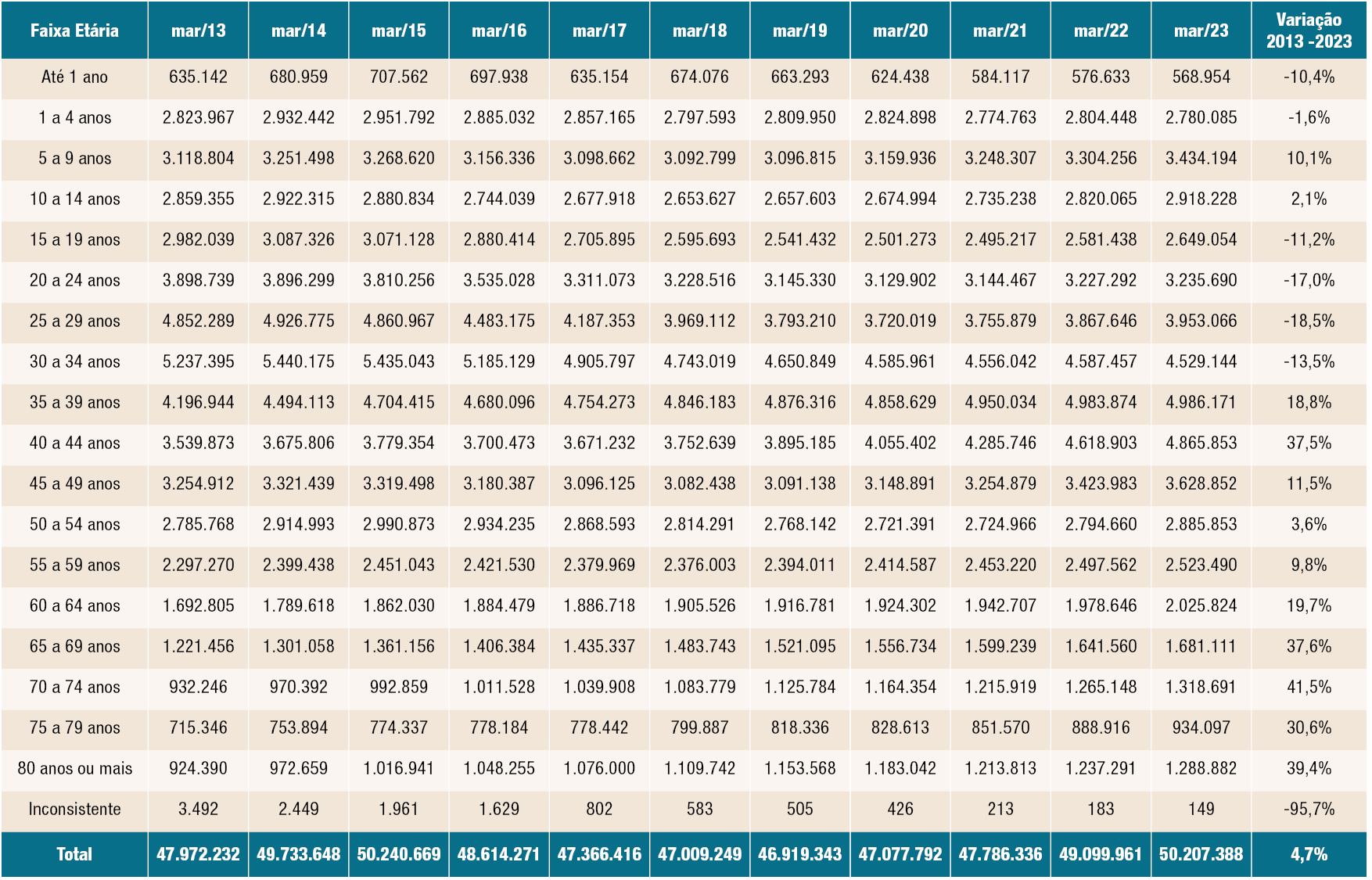
Task: Click the Inconsistente row label
Action: point(74,809)
